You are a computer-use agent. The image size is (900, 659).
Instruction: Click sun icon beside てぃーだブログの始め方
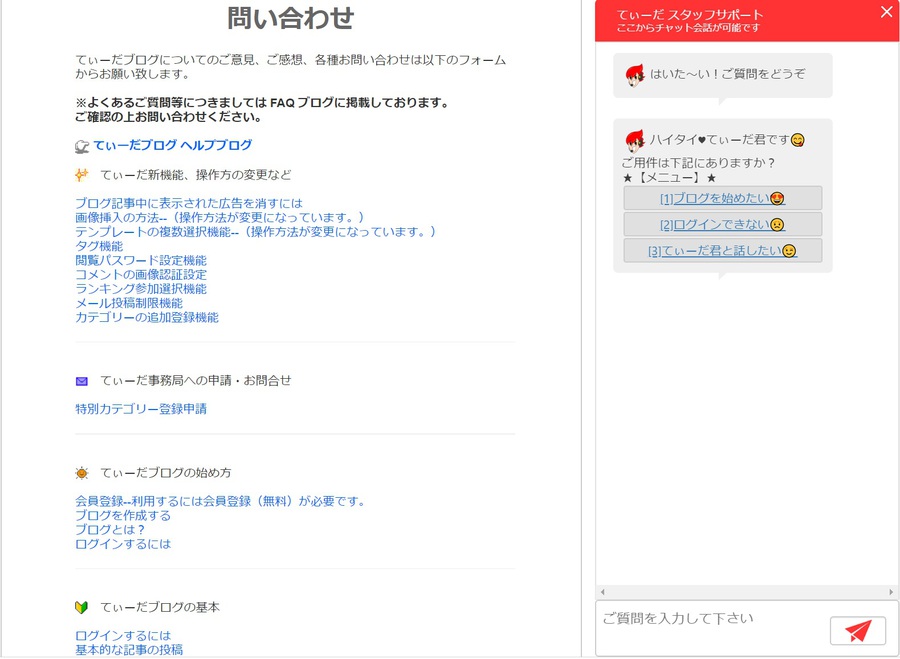(82, 473)
